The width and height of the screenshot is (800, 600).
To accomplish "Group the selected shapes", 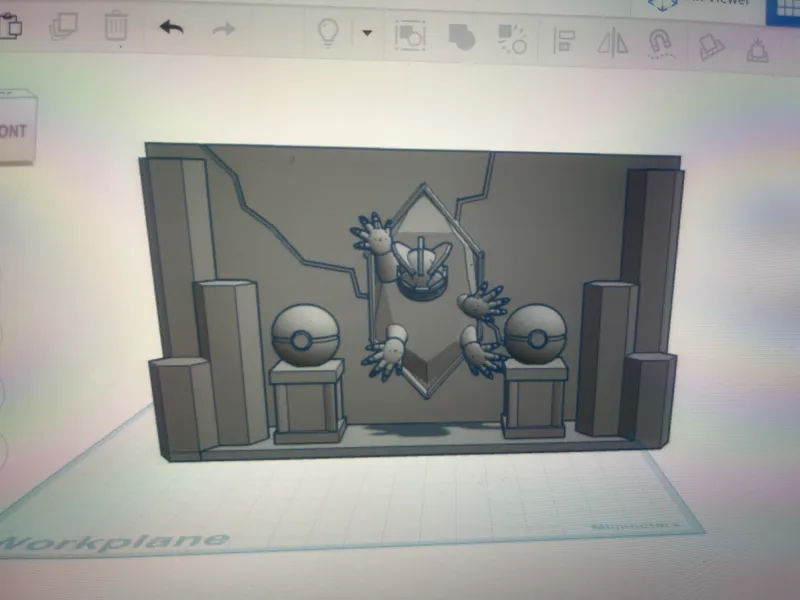I will pyautogui.click(x=462, y=37).
